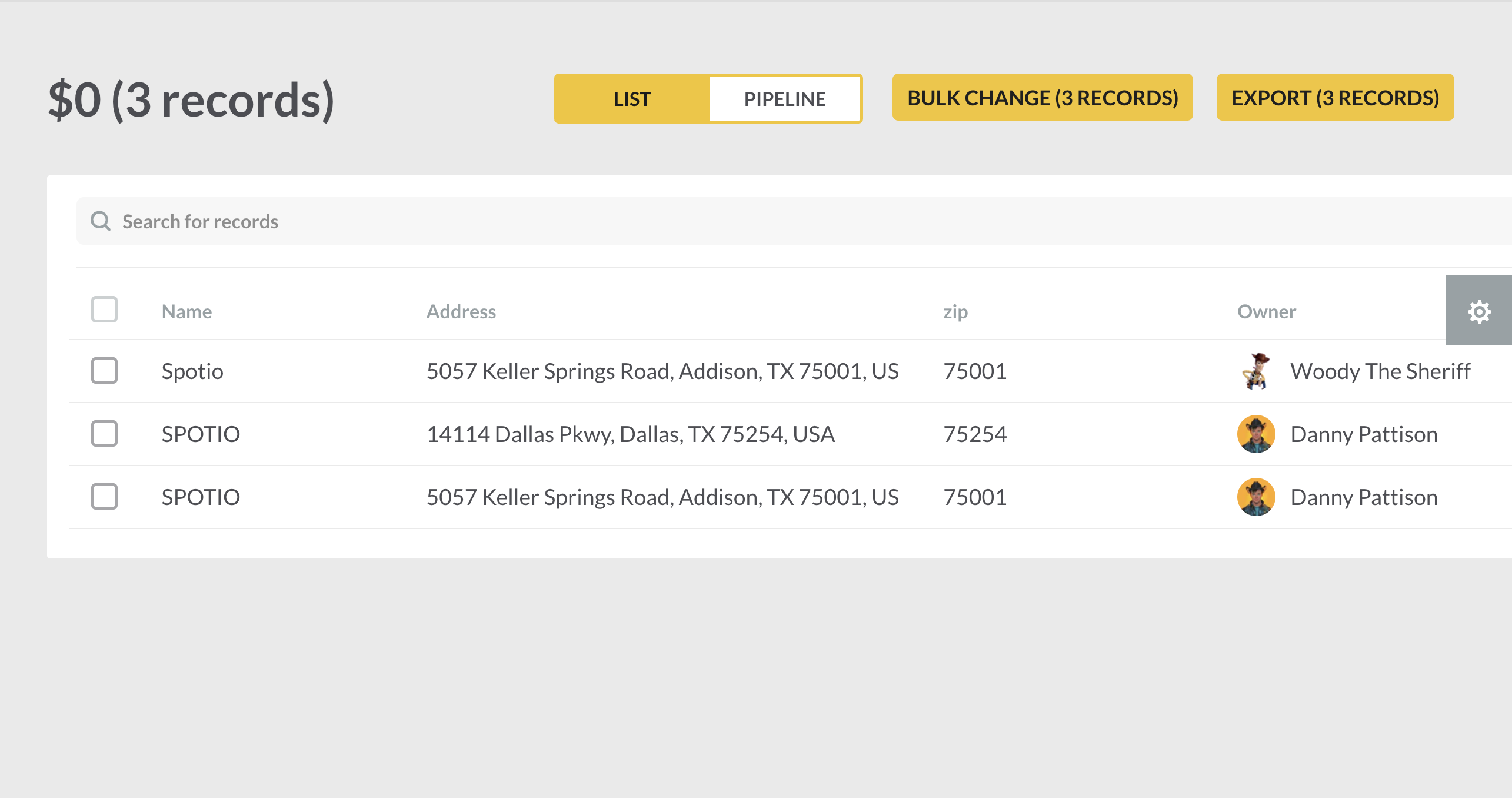Click the $0 (3 records) heading
Viewport: 1512px width, 798px height.
point(191,100)
